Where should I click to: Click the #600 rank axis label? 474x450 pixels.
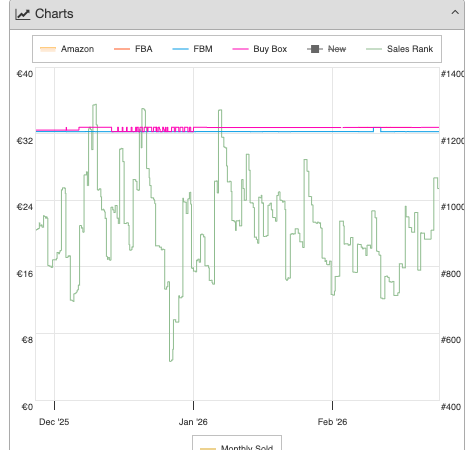tap(451, 340)
